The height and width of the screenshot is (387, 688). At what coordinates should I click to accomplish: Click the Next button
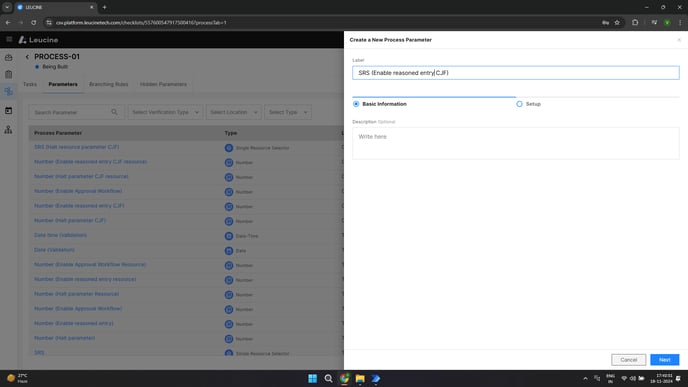pyautogui.click(x=664, y=360)
